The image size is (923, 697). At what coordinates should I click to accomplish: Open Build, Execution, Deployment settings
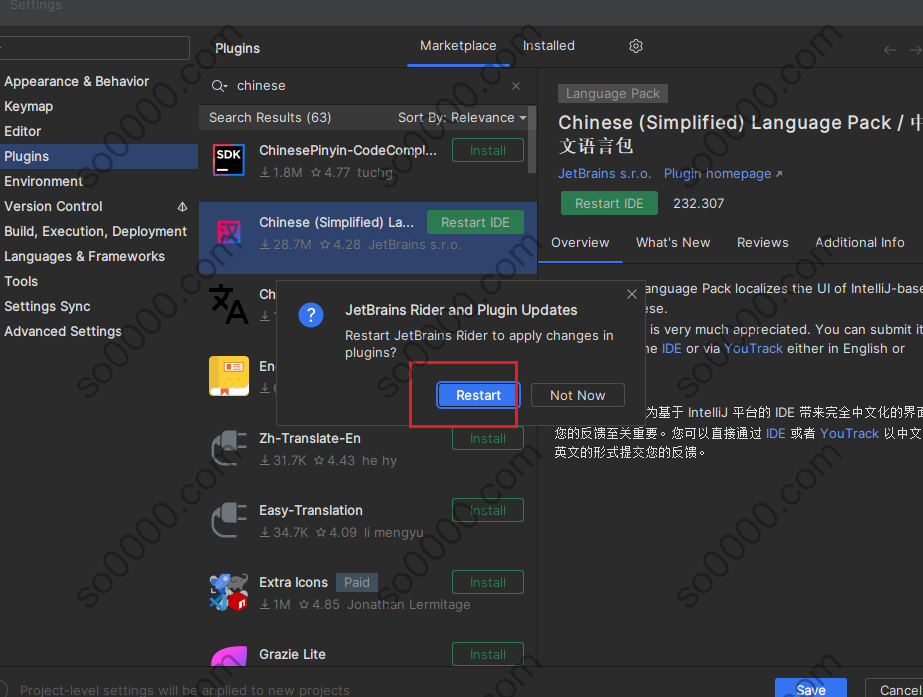[95, 231]
